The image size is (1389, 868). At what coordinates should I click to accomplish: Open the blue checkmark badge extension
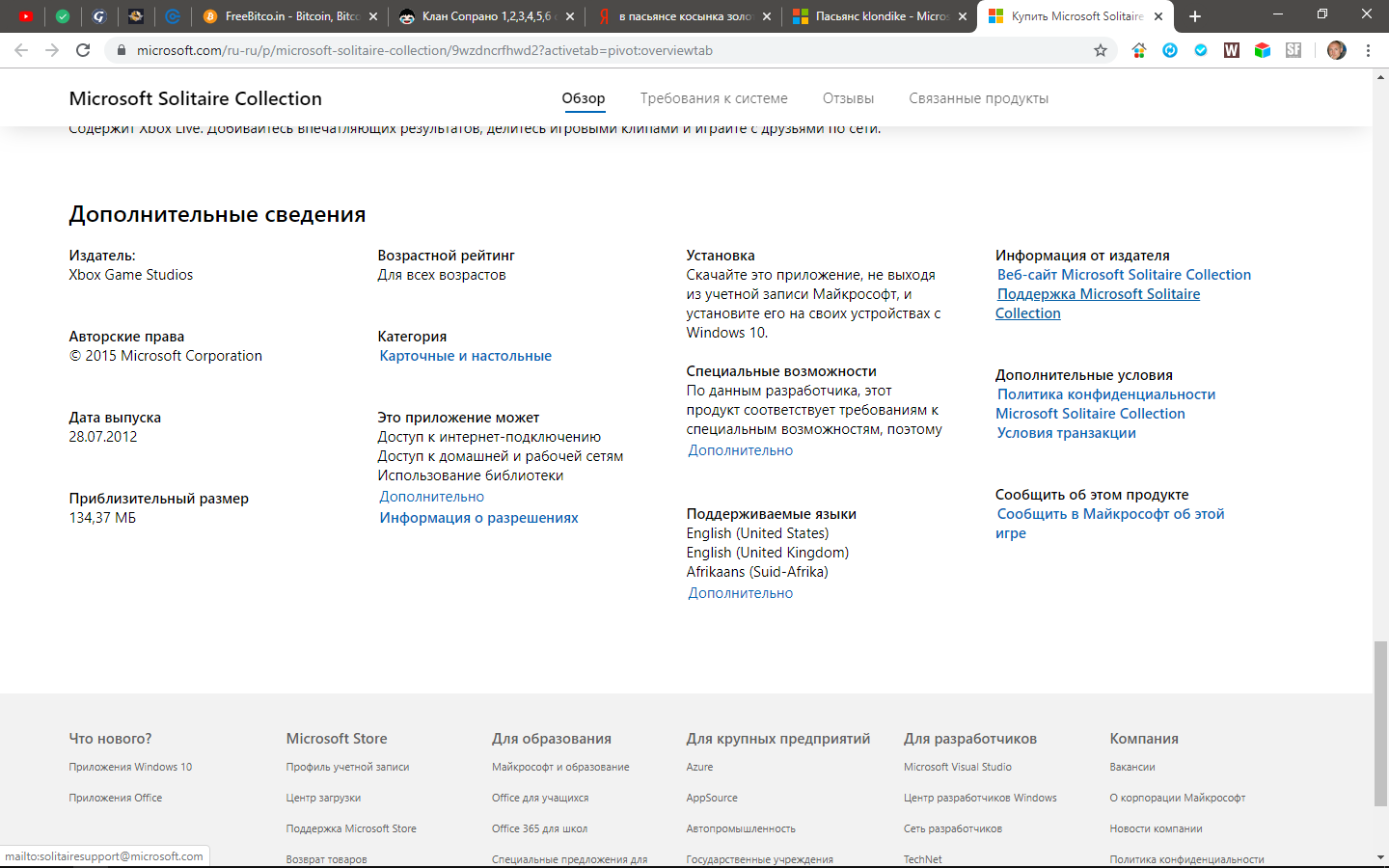pos(1201,50)
